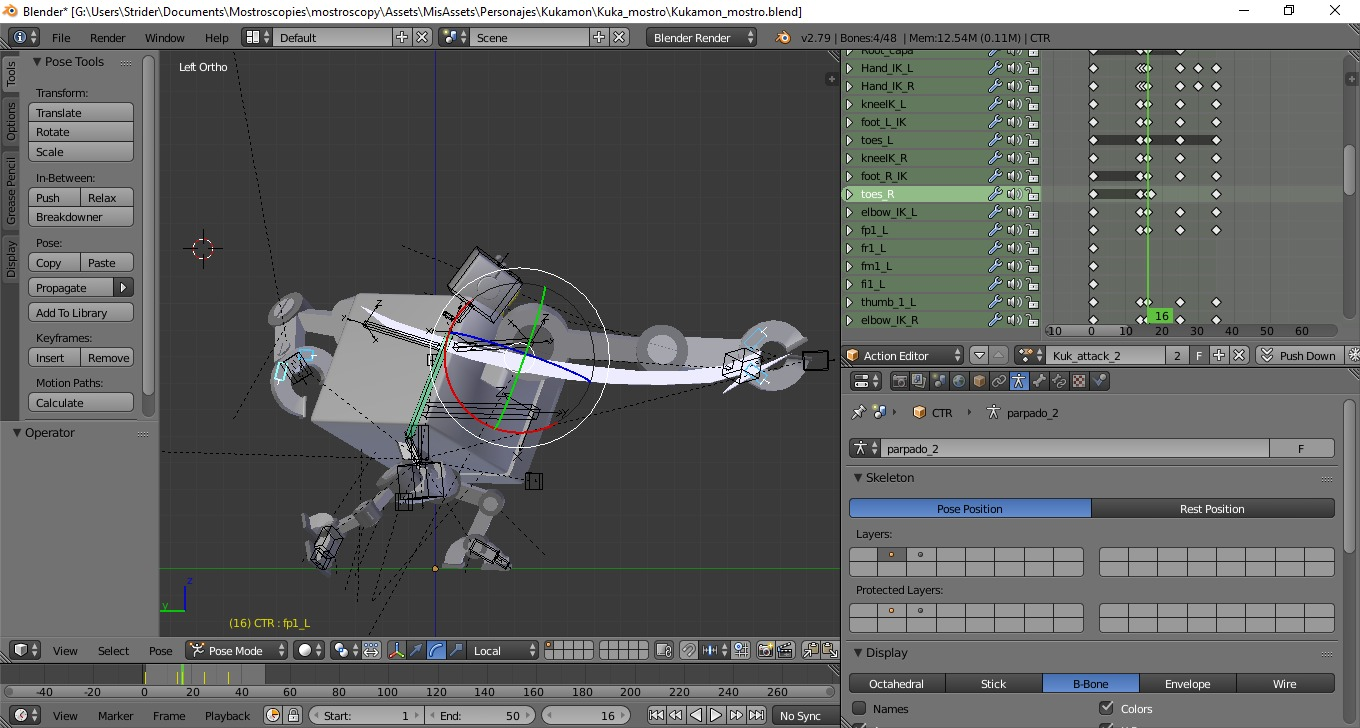Open the World properties globe icon

click(959, 381)
